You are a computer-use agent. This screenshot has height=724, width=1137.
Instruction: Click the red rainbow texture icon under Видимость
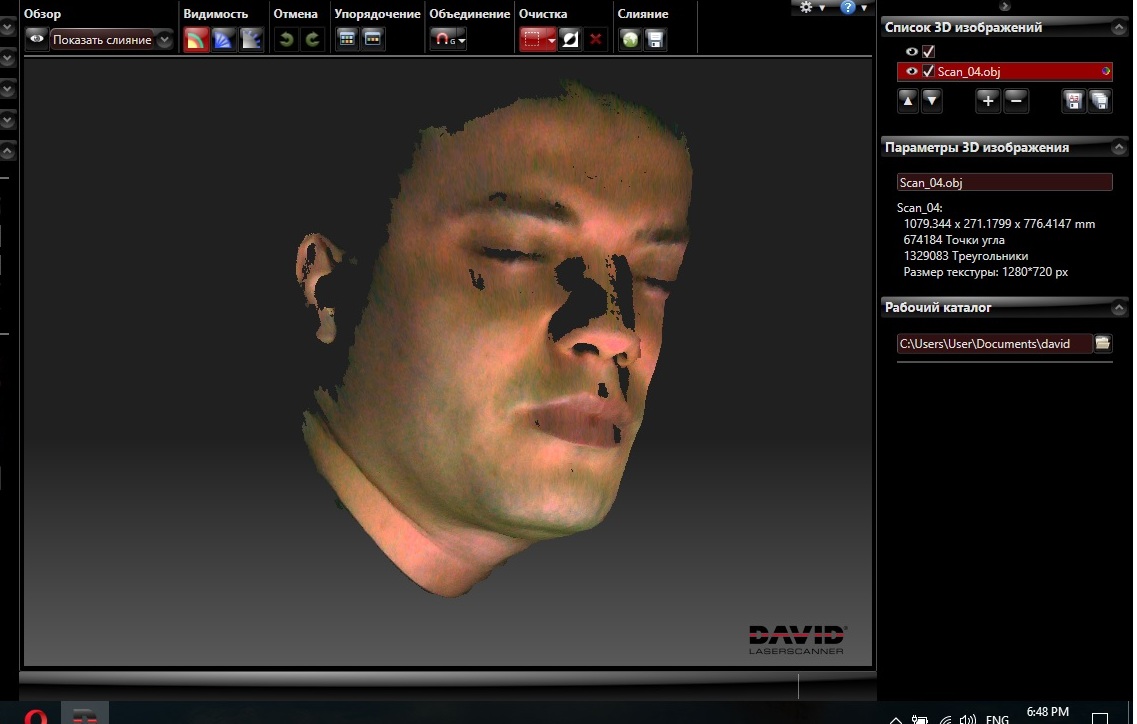(196, 40)
